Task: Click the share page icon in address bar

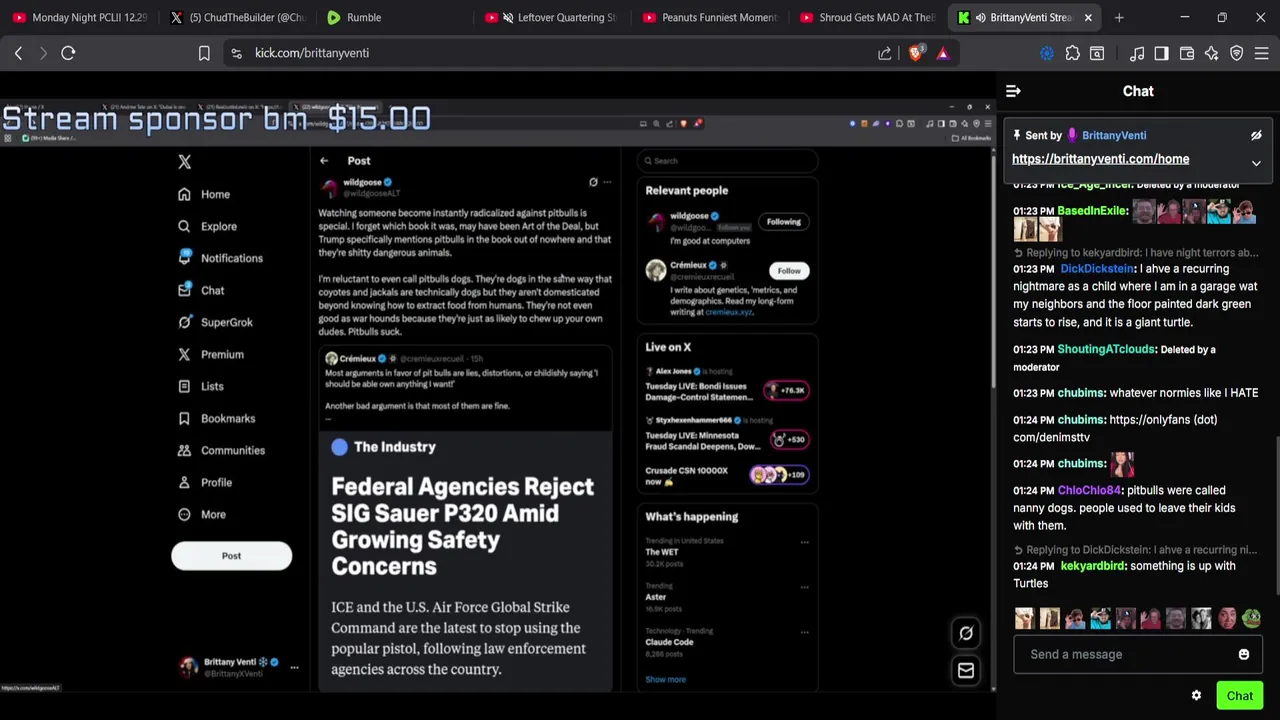Action: pos(885,53)
